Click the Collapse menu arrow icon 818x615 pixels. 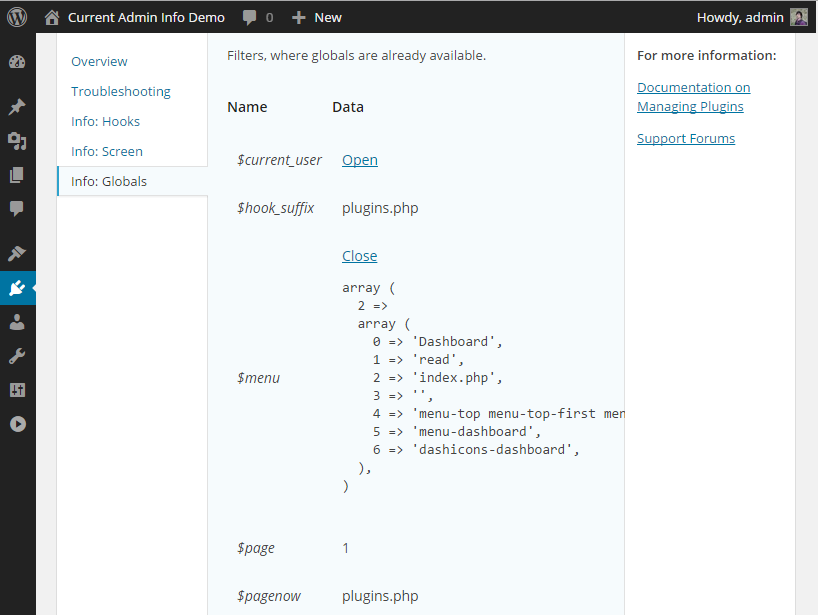17,424
